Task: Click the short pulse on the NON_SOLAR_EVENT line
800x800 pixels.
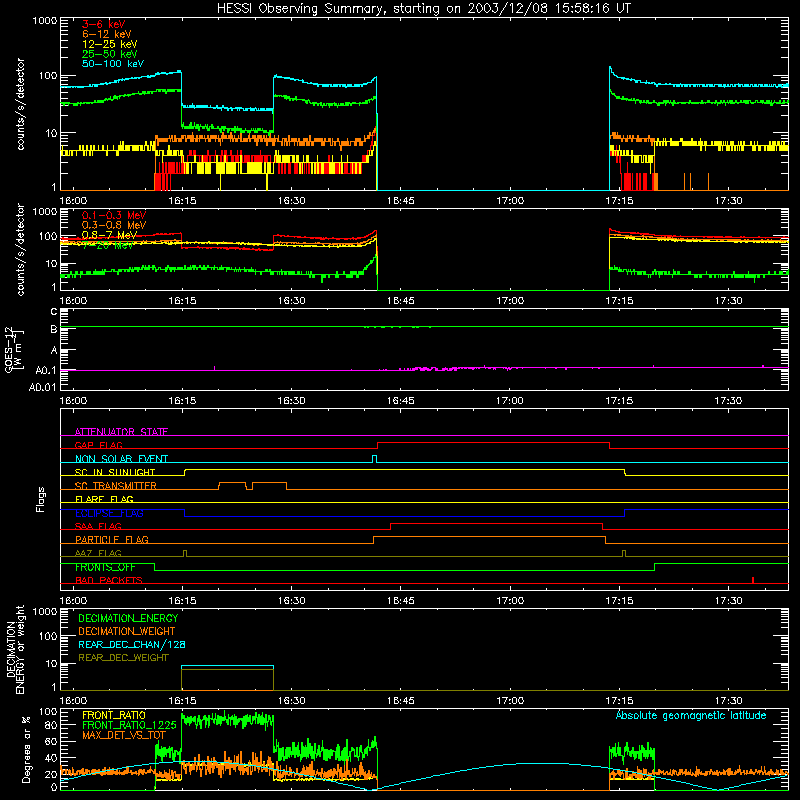Action: tap(374, 459)
